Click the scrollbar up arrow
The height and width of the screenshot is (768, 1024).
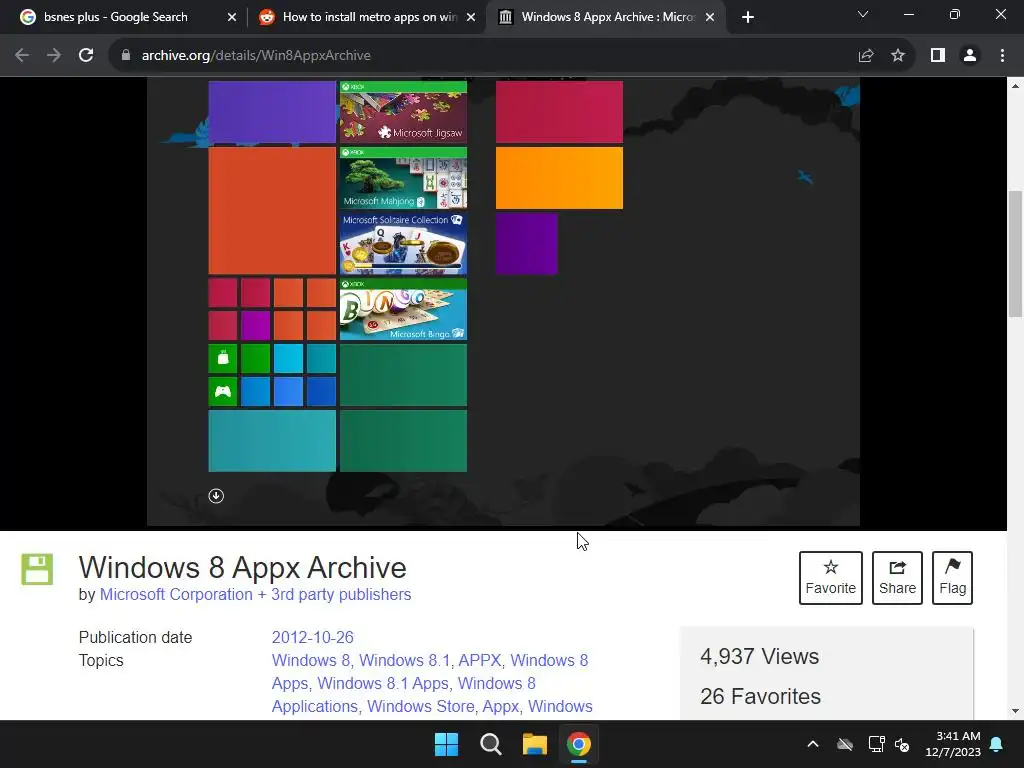coord(1015,86)
